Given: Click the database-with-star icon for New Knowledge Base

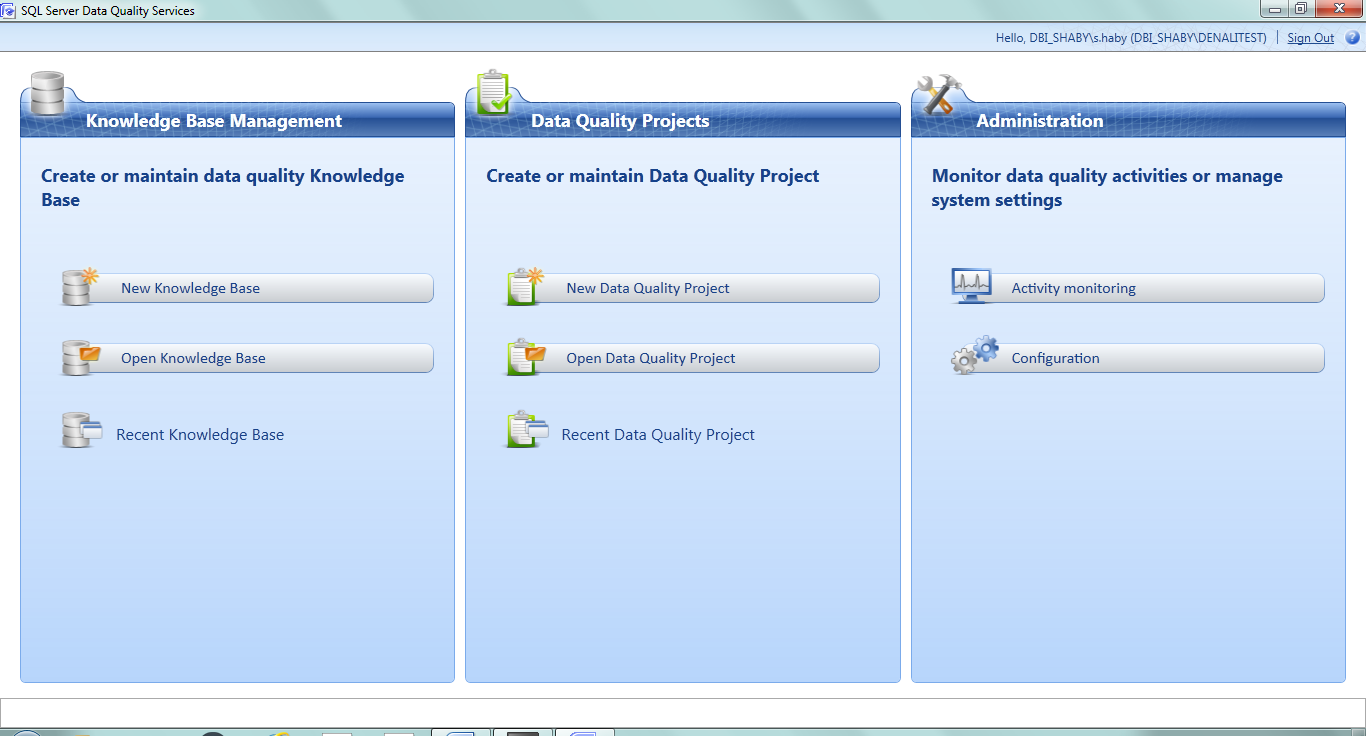Looking at the screenshot, I should pos(80,287).
